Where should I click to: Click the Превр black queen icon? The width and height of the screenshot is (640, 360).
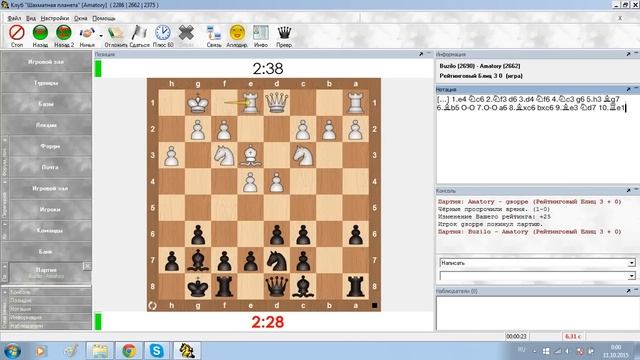284,33
